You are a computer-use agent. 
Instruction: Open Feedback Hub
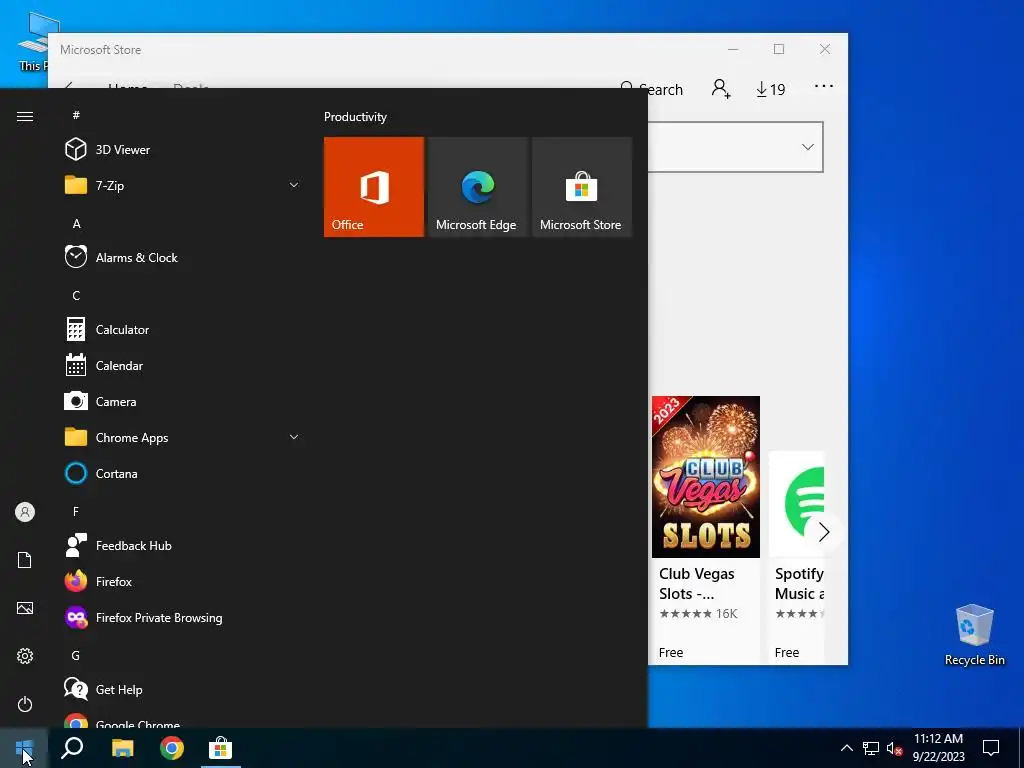point(183,545)
